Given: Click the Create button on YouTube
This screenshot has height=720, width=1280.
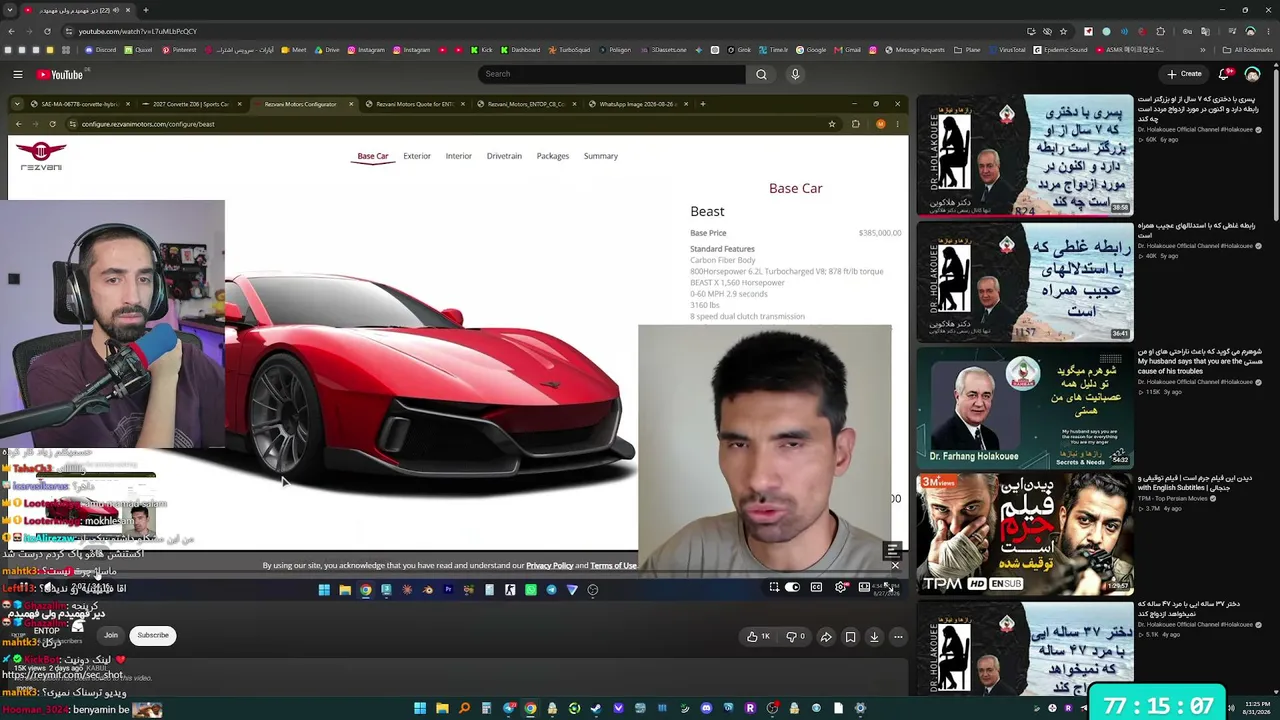Looking at the screenshot, I should pyautogui.click(x=1184, y=74).
